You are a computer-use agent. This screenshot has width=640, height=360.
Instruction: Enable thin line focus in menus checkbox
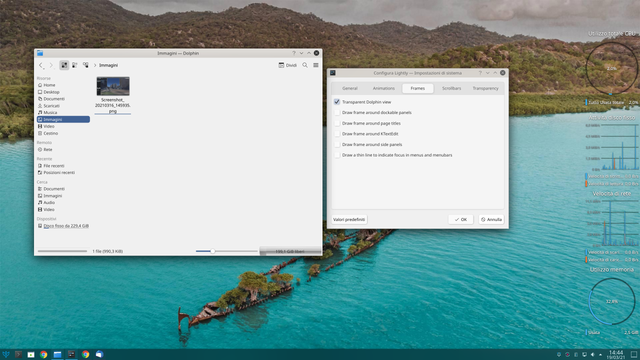pos(337,155)
